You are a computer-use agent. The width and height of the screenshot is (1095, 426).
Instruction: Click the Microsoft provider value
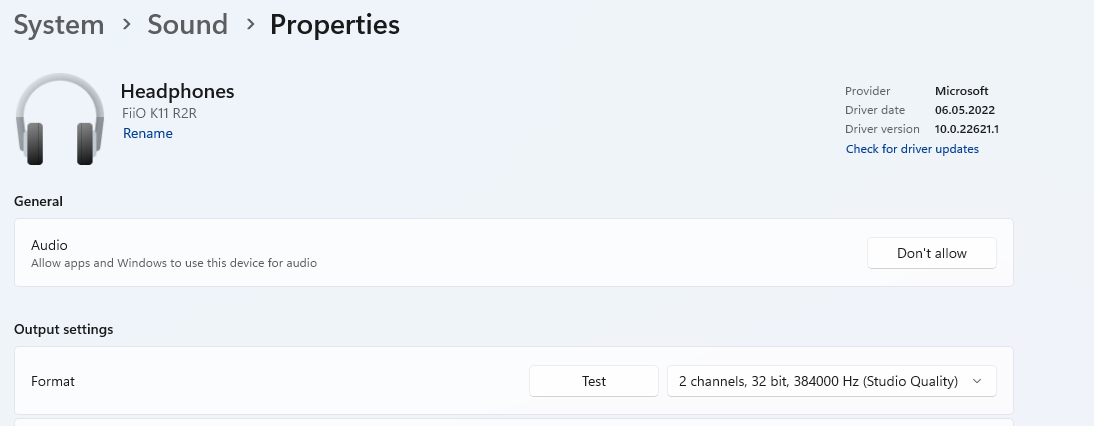click(961, 91)
